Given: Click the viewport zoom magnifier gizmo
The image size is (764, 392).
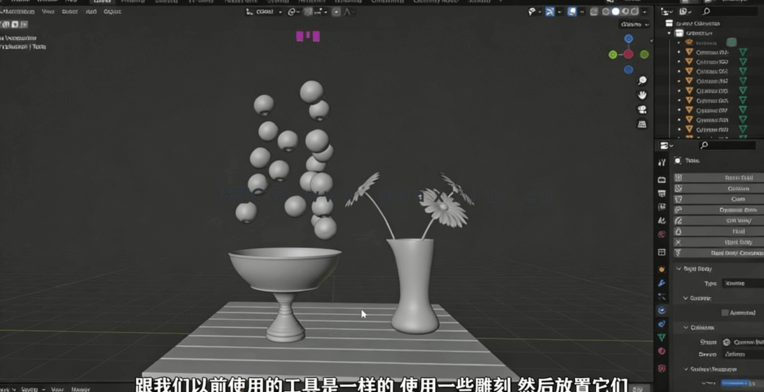Looking at the screenshot, I should [x=642, y=80].
